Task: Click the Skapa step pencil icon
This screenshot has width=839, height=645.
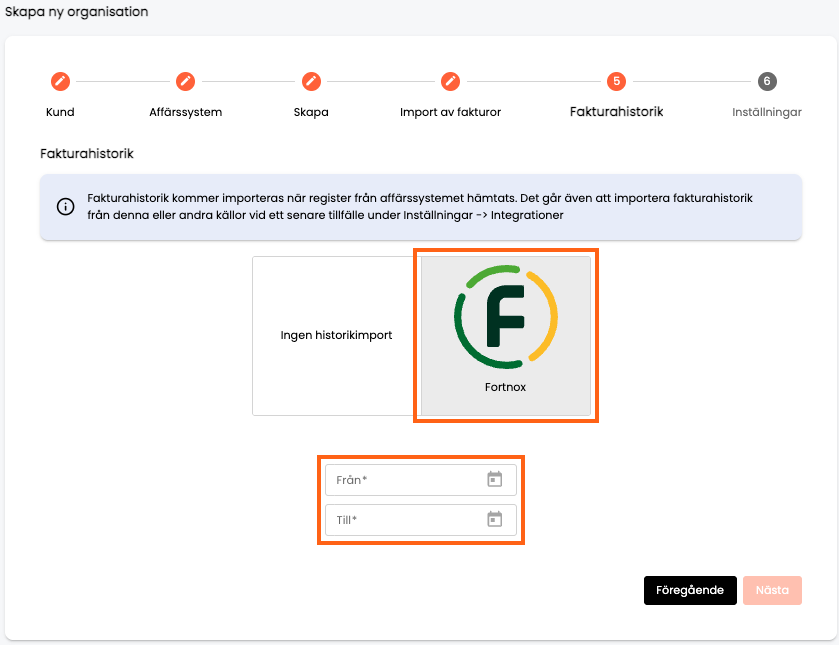Action: click(311, 81)
